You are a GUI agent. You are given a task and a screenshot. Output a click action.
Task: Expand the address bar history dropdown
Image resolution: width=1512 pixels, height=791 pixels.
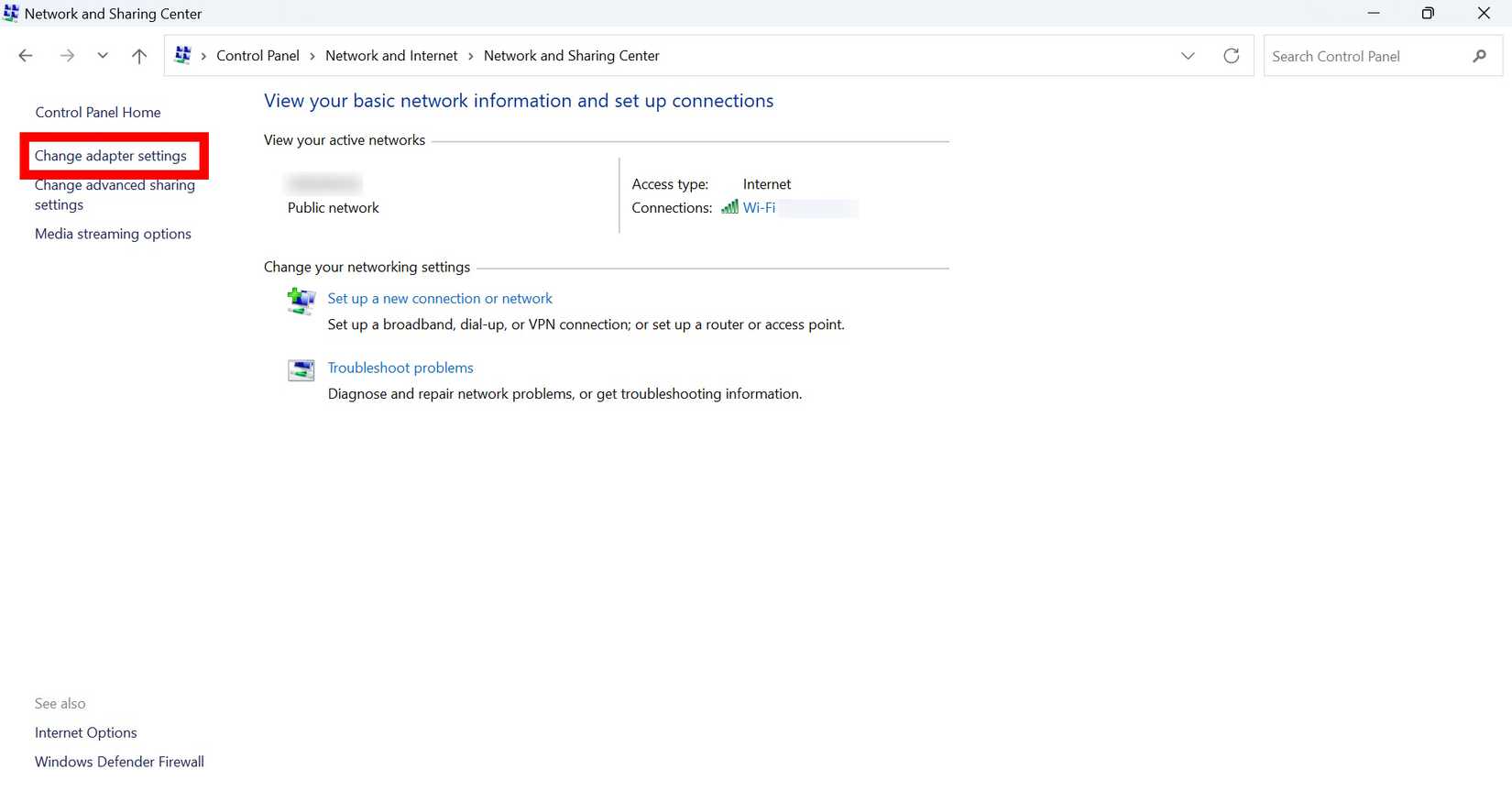(1188, 56)
